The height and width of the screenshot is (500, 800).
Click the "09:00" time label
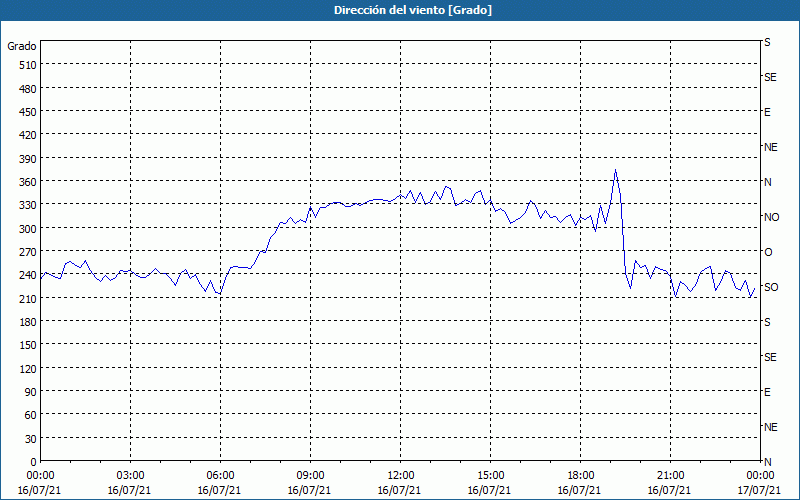tap(310, 476)
